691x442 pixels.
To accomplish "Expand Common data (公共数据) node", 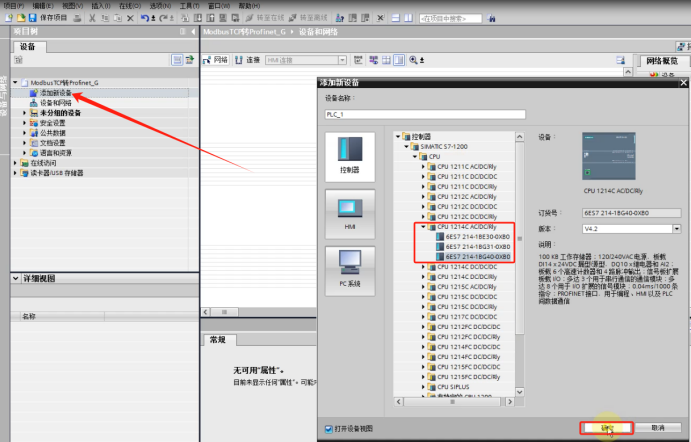I will tap(25, 133).
